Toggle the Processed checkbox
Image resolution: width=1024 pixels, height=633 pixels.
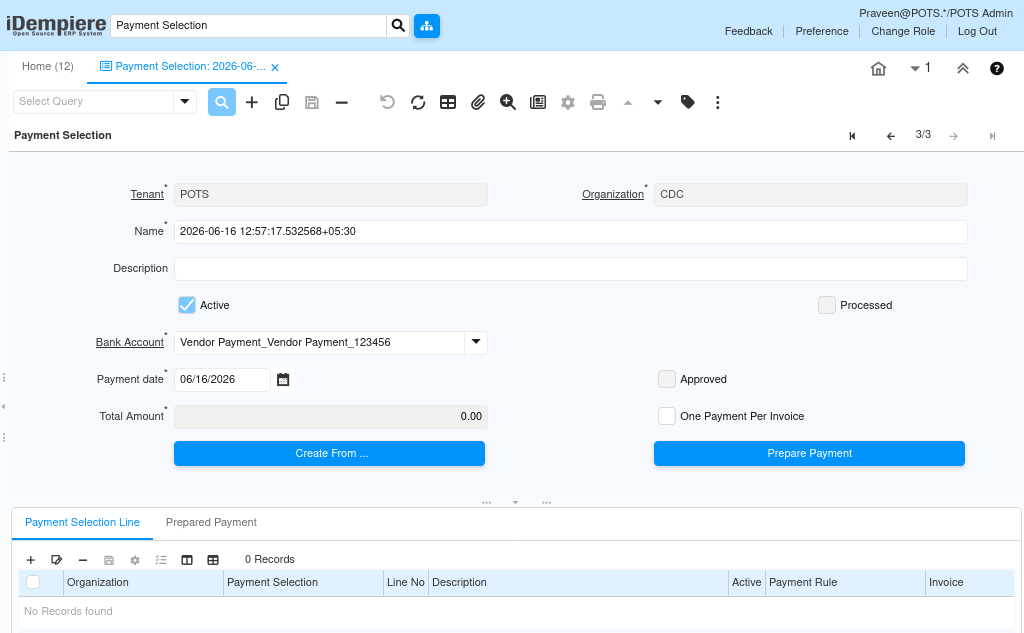(x=827, y=305)
